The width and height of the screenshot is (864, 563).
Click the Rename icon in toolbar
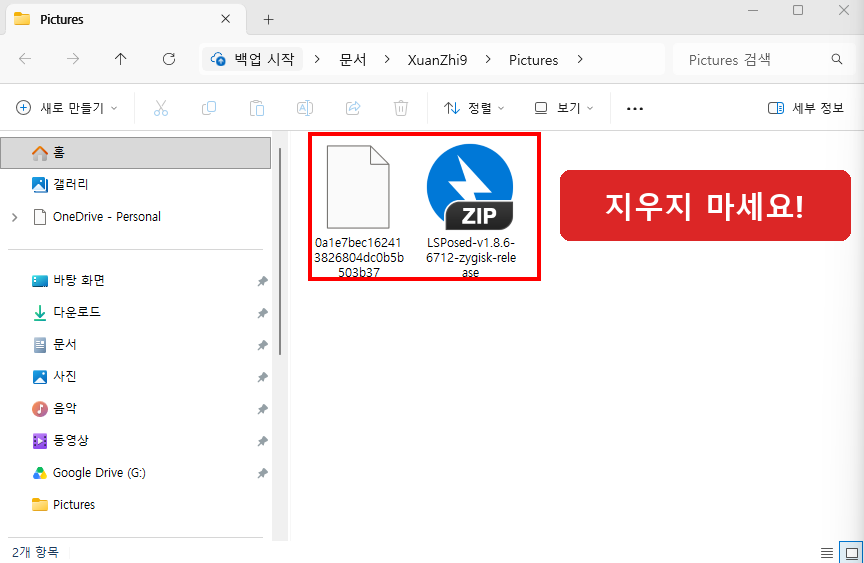[305, 108]
